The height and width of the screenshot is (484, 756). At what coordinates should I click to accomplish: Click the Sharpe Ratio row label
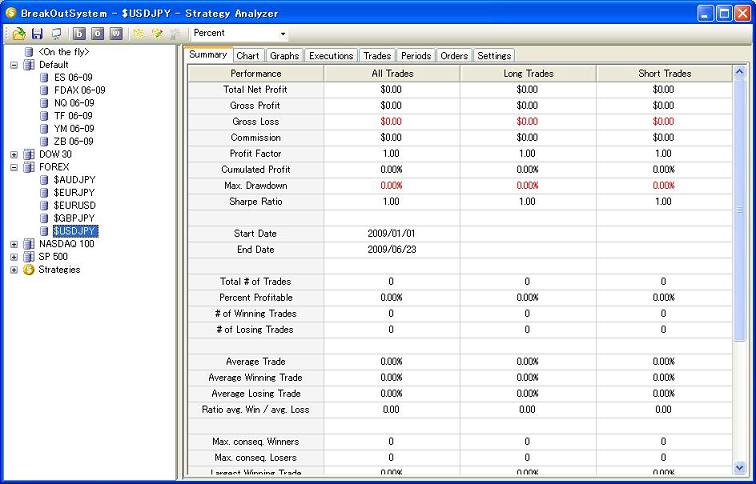tap(256, 202)
